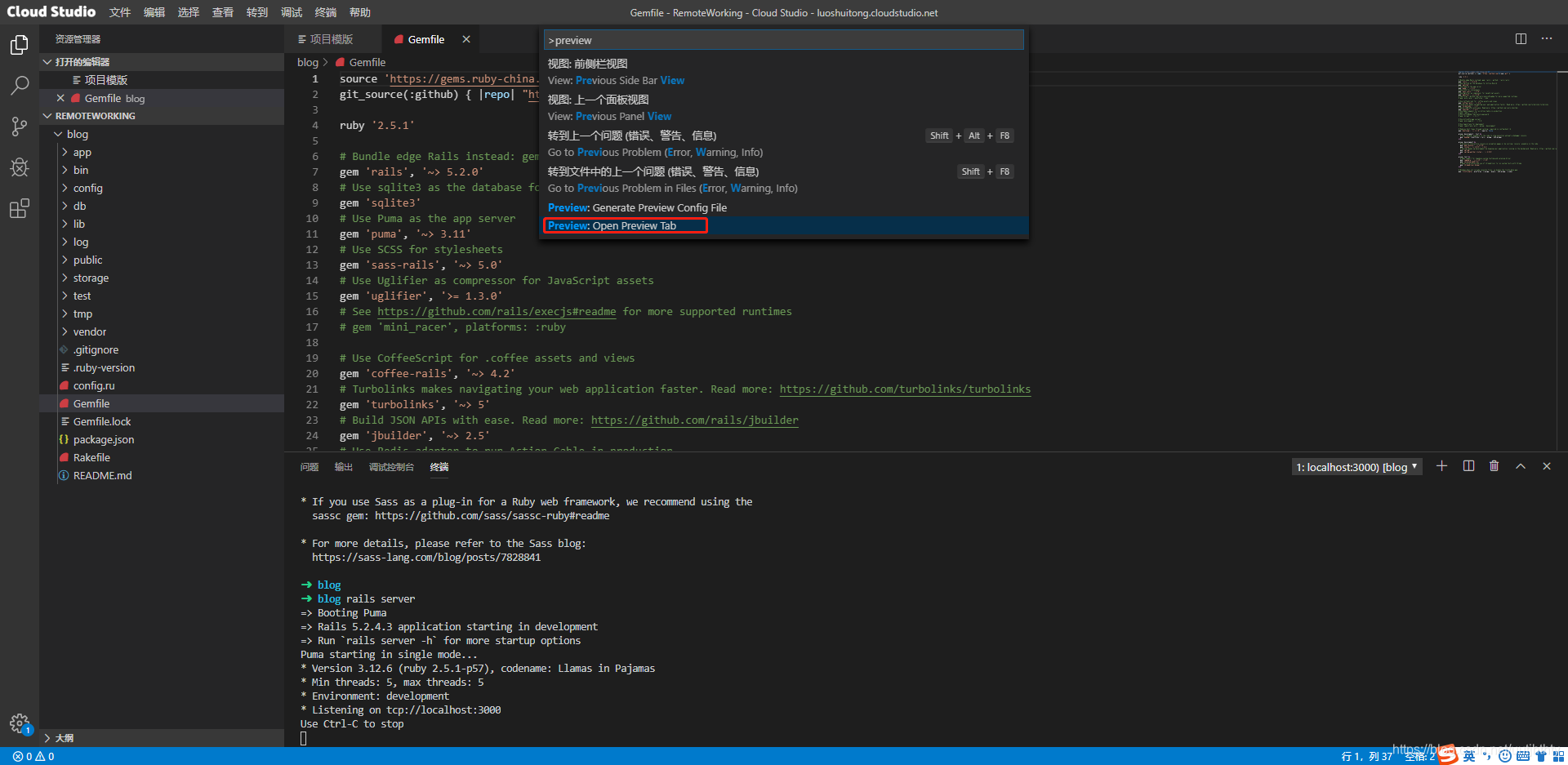Close the Gemfile editor tab
The height and width of the screenshot is (765, 1568).
466,39
